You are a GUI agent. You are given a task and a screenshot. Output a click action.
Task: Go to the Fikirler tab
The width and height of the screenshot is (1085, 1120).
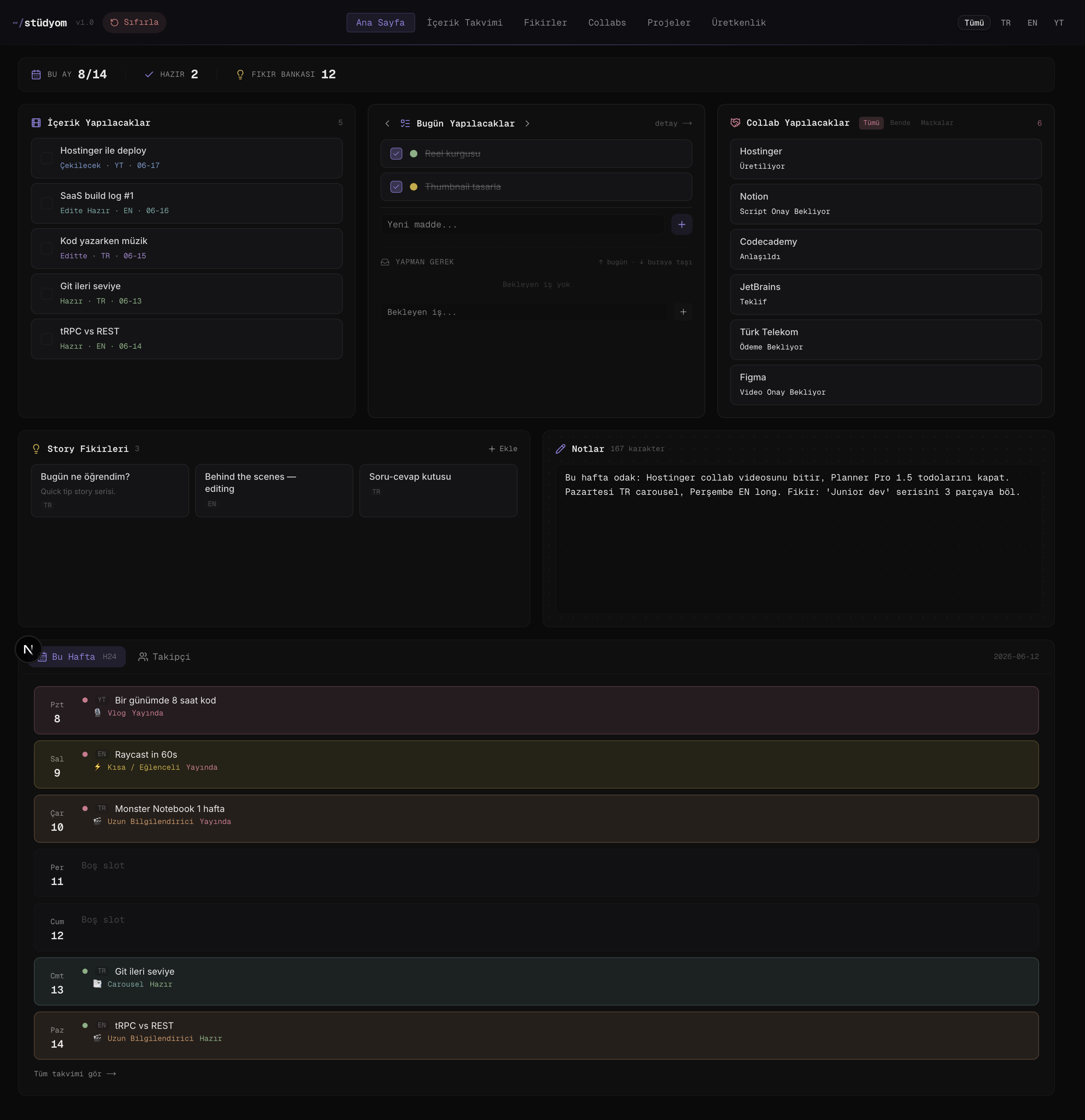tap(545, 23)
